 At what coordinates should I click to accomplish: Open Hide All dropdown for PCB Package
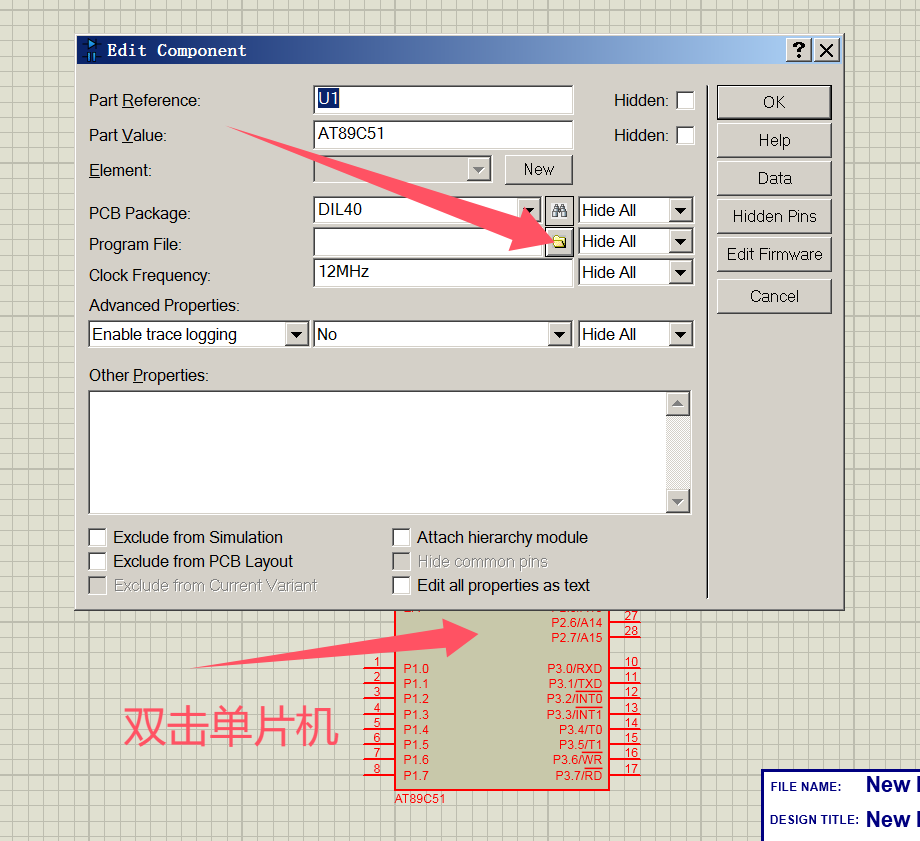680,210
